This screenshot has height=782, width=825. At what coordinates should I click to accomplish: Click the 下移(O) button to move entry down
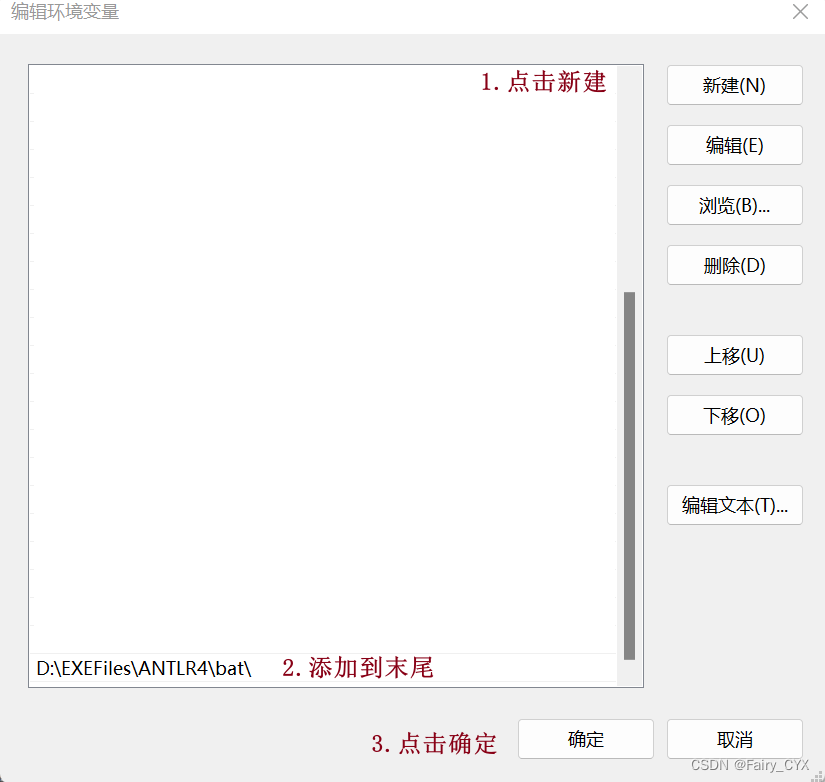tap(734, 415)
